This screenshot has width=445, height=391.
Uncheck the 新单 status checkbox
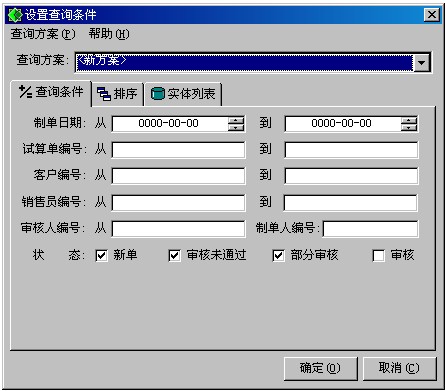(x=101, y=256)
